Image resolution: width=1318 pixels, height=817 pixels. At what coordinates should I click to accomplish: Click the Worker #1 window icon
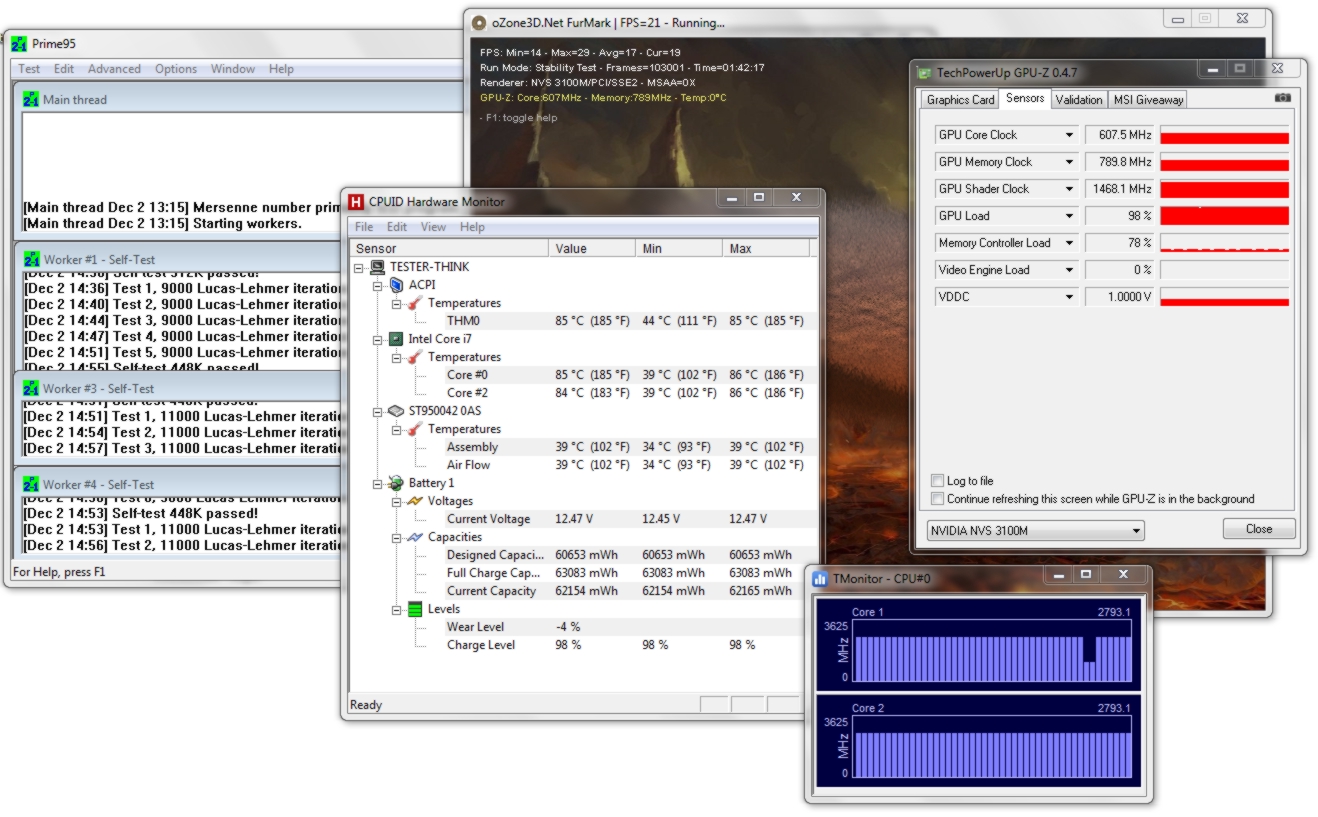tap(30, 259)
